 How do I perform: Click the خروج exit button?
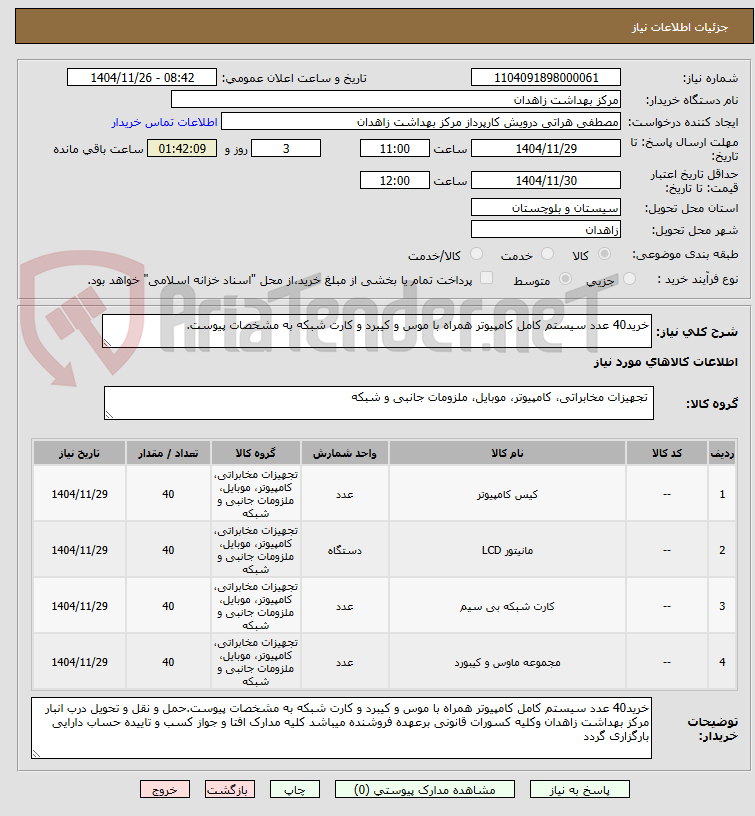pyautogui.click(x=165, y=789)
